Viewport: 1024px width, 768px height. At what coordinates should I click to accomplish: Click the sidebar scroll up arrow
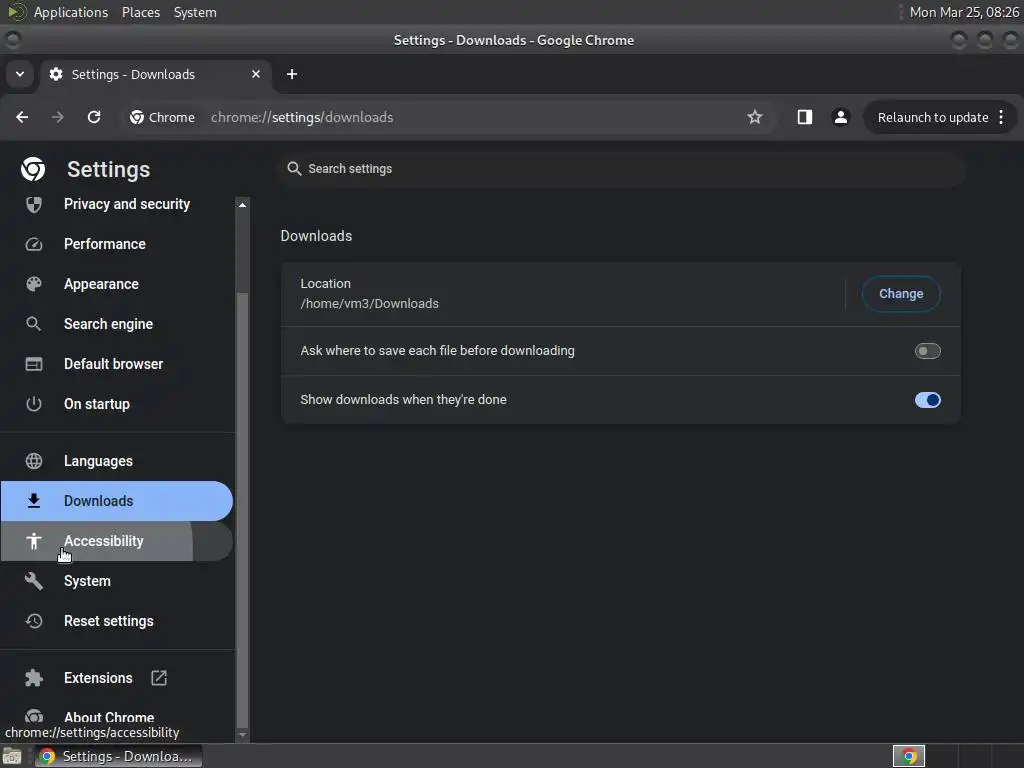(x=242, y=204)
